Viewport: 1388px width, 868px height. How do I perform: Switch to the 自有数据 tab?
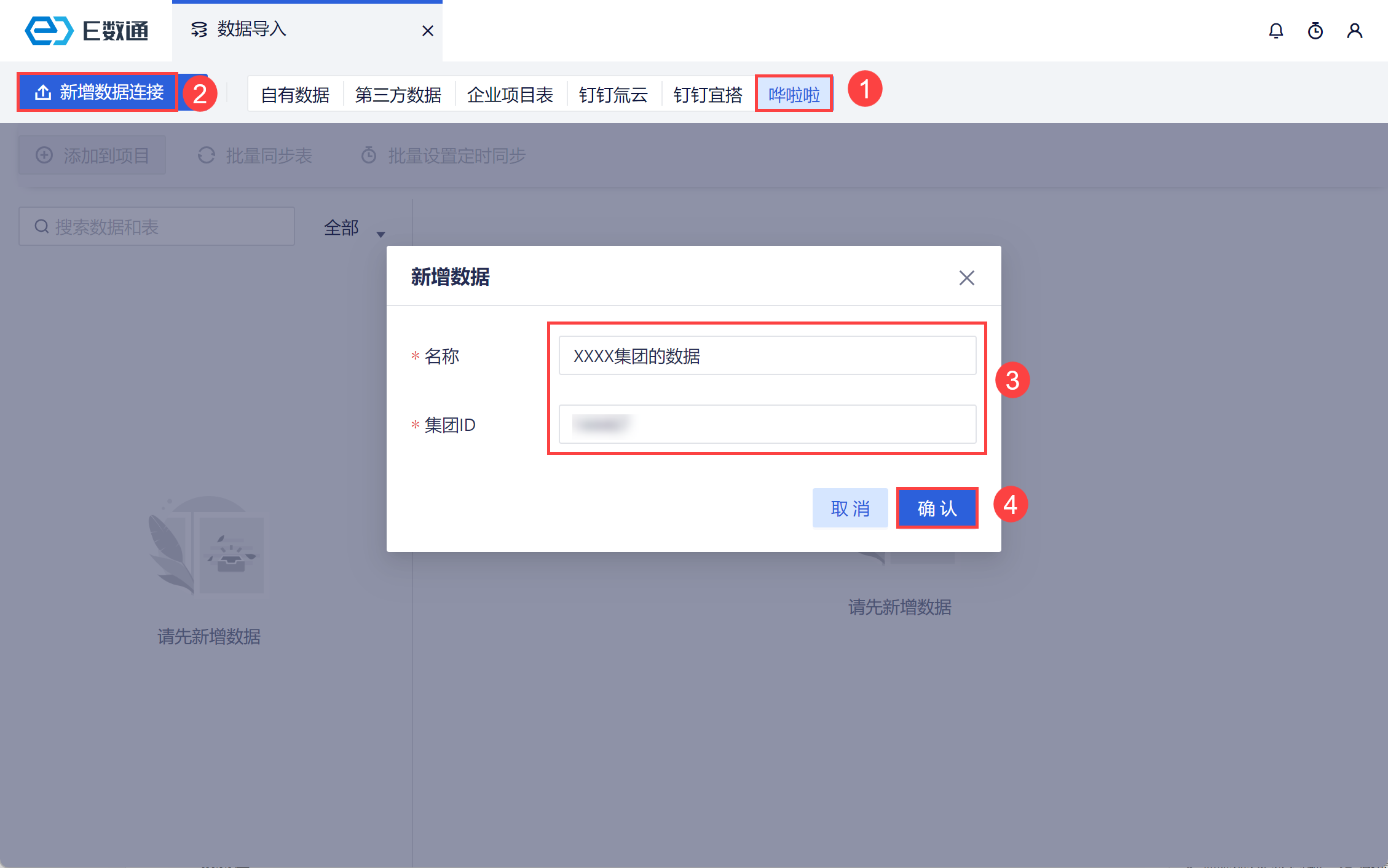click(x=295, y=95)
